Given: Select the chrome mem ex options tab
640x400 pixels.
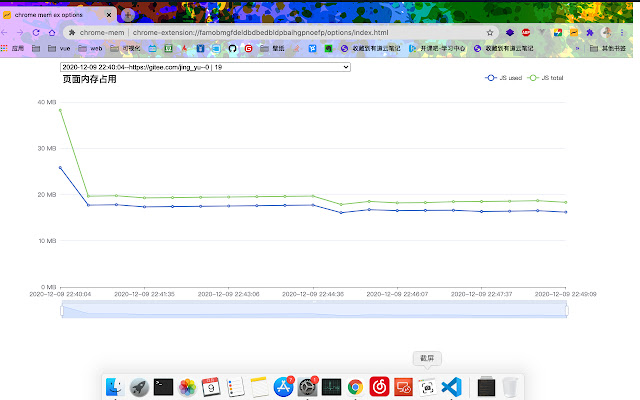Looking at the screenshot, I should pyautogui.click(x=58, y=15).
